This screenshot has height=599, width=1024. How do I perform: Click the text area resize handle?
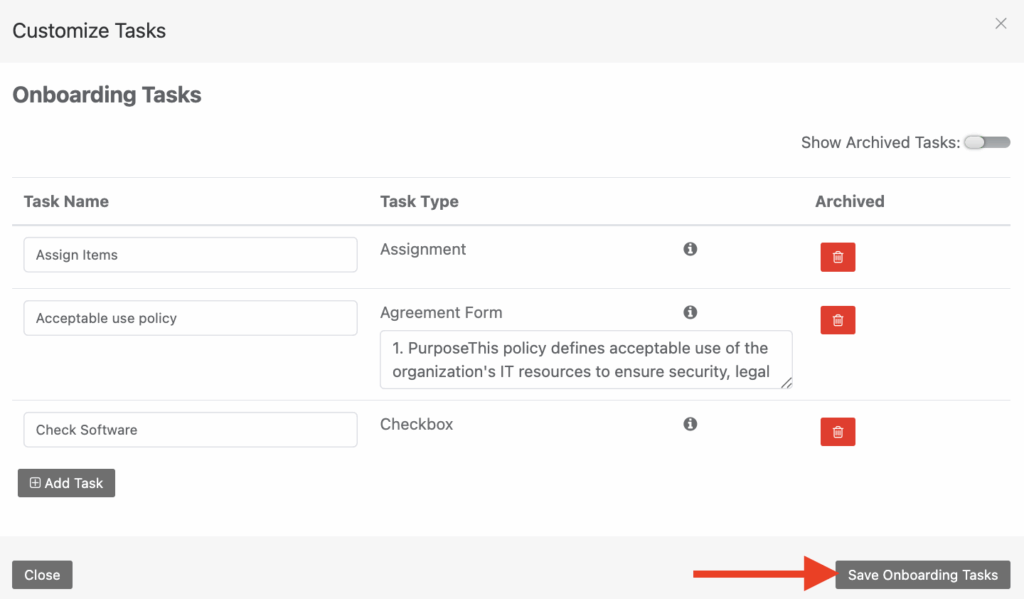(x=787, y=383)
